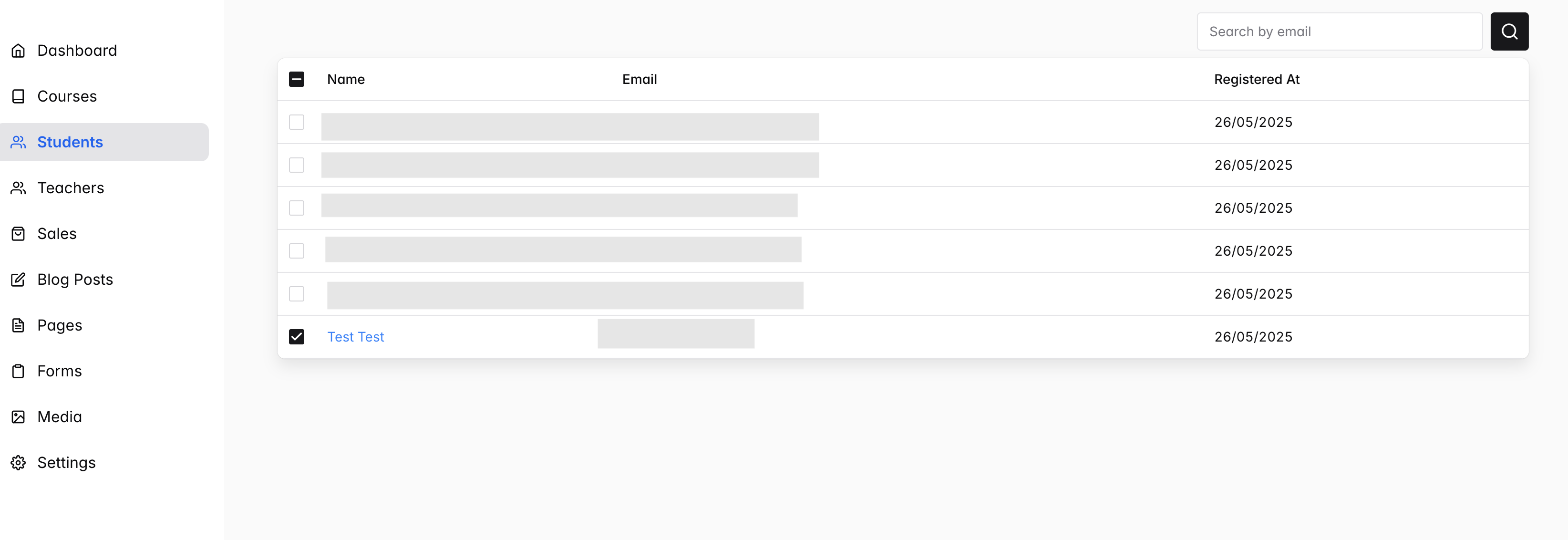Open the Teachers menu item
The height and width of the screenshot is (540, 1568).
71,188
